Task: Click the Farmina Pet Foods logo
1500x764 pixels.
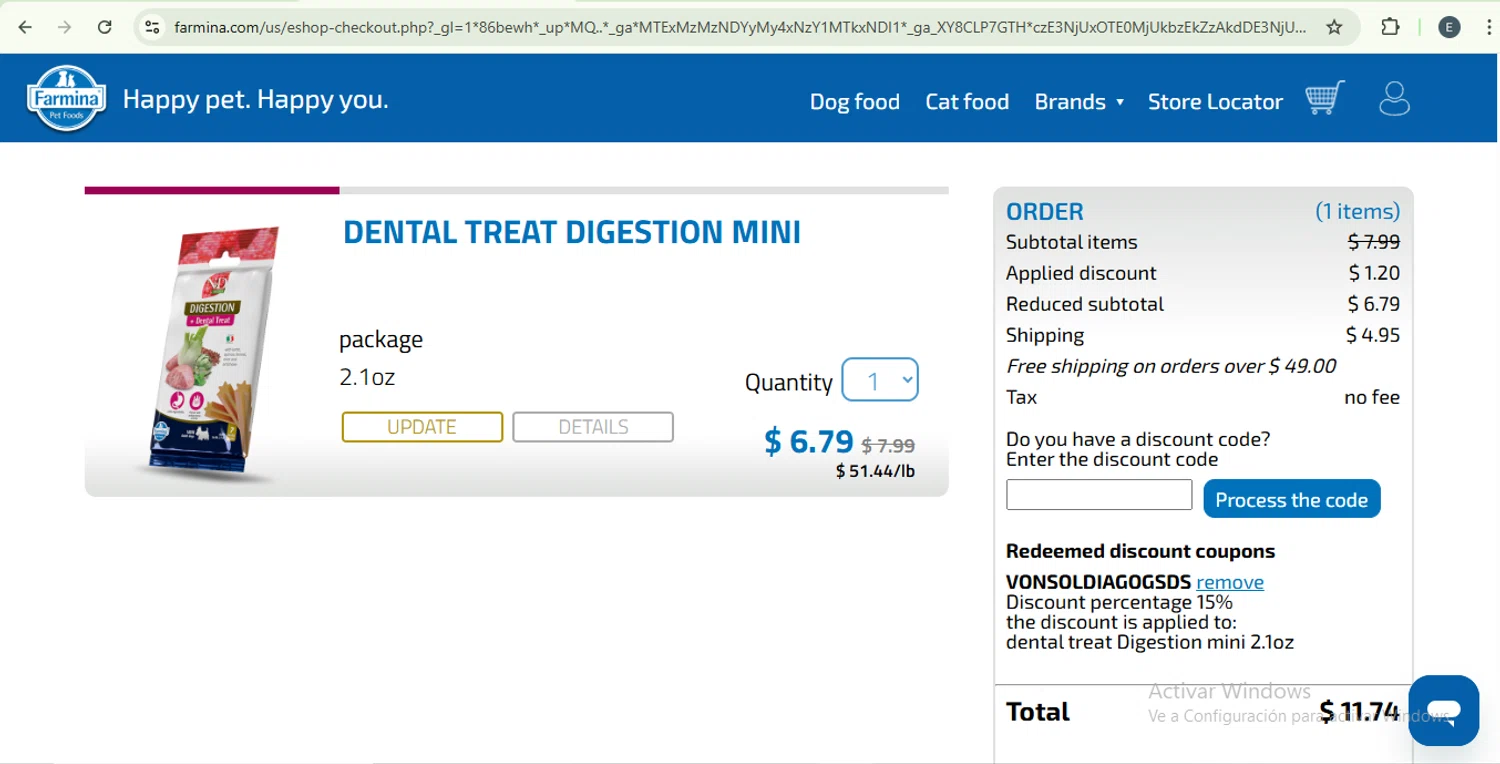Action: [66, 99]
